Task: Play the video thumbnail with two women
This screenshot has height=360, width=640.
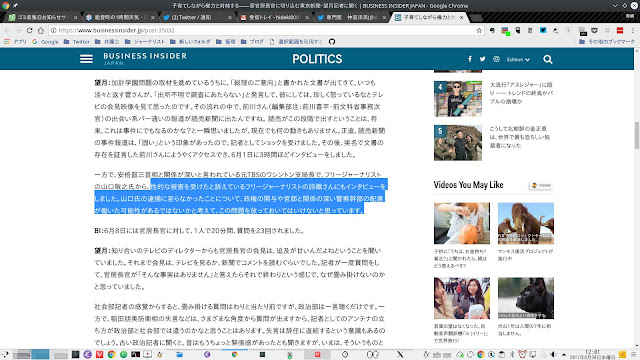Action: (x=462, y=298)
